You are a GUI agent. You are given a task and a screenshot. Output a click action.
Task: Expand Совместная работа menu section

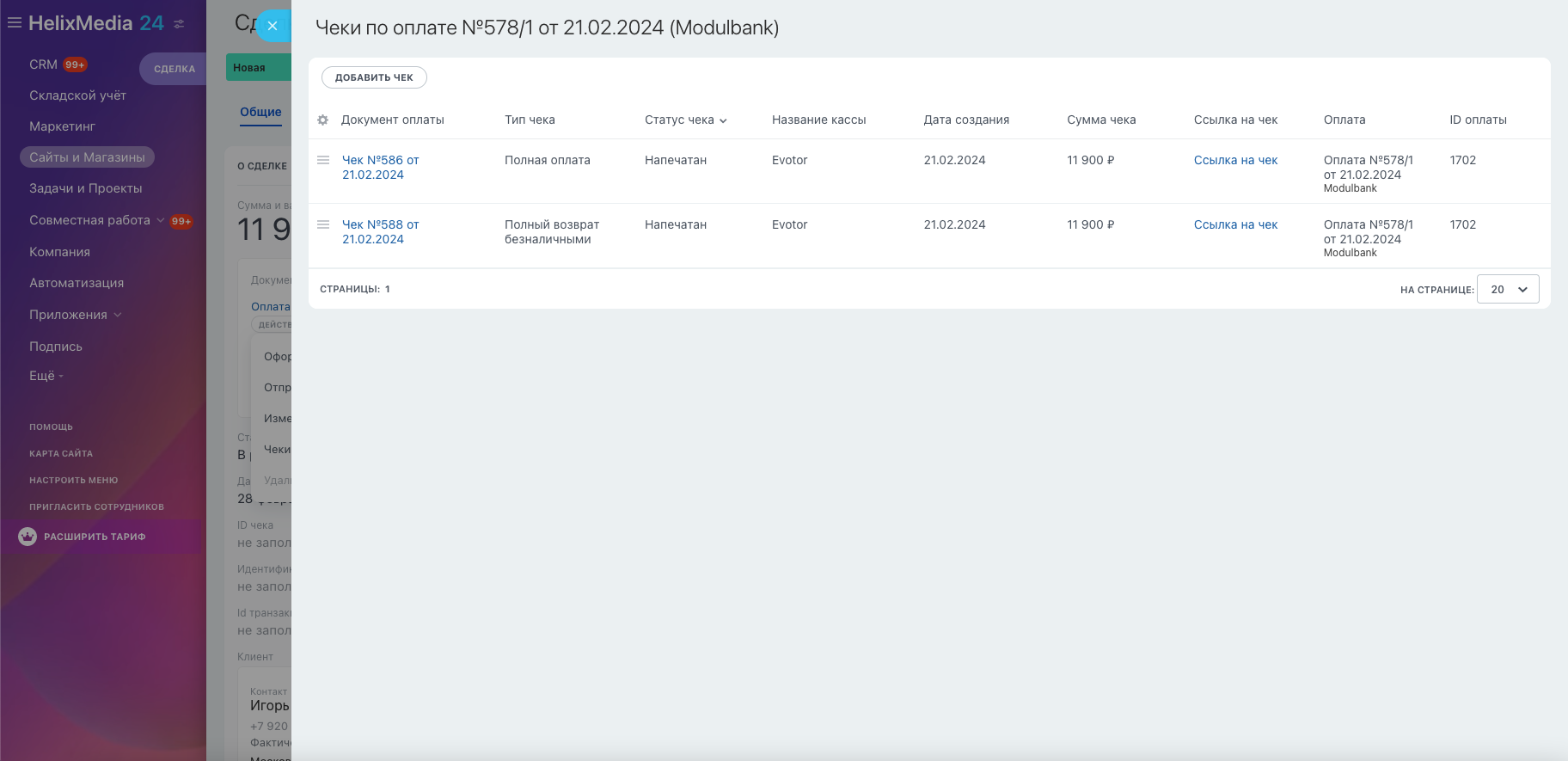click(96, 221)
